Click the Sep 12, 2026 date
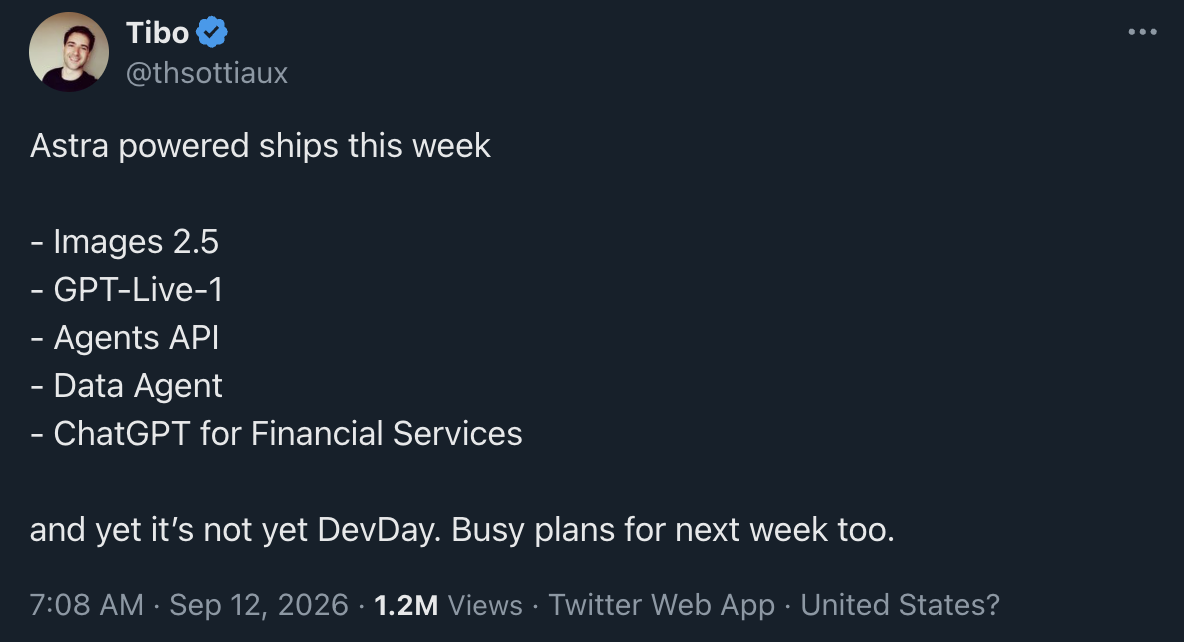The height and width of the screenshot is (642, 1184). pyautogui.click(x=259, y=605)
